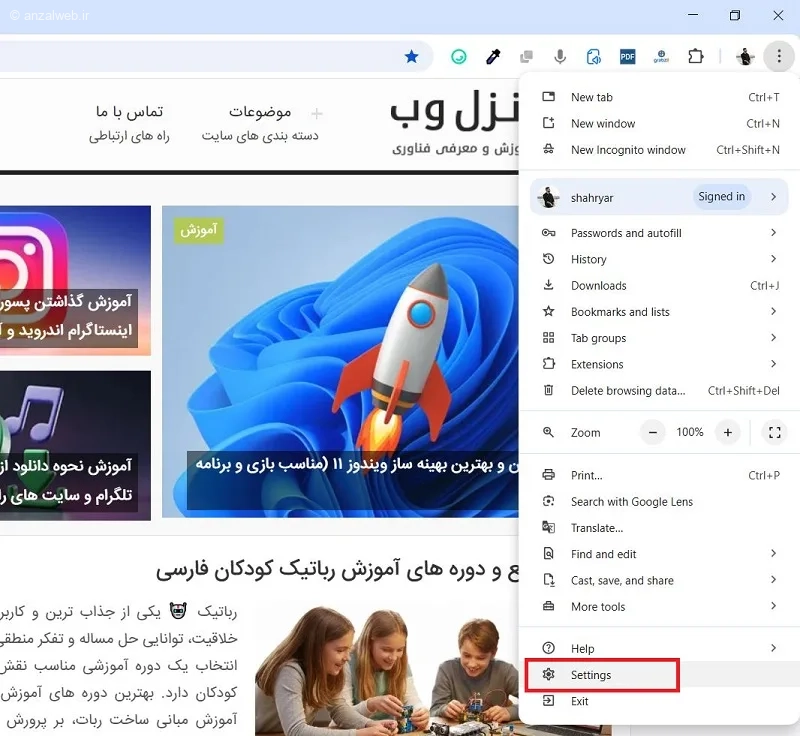Screen dimensions: 800x736
Task: Choose Delete browsing data
Action: (x=659, y=391)
